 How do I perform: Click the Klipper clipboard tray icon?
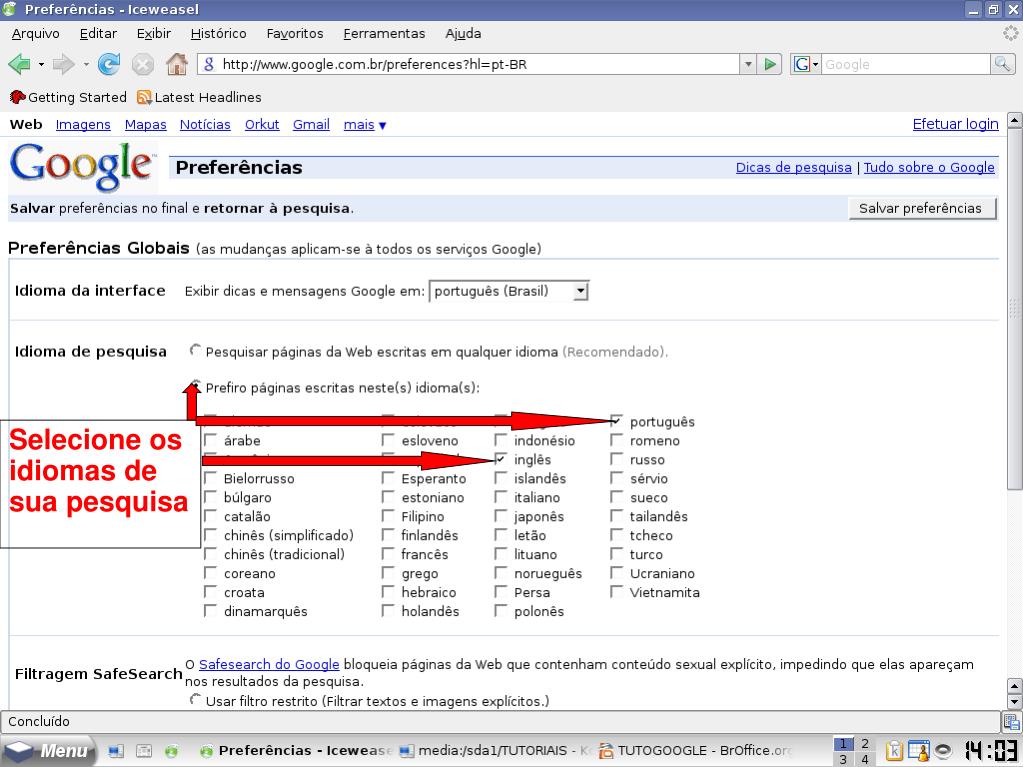[894, 751]
